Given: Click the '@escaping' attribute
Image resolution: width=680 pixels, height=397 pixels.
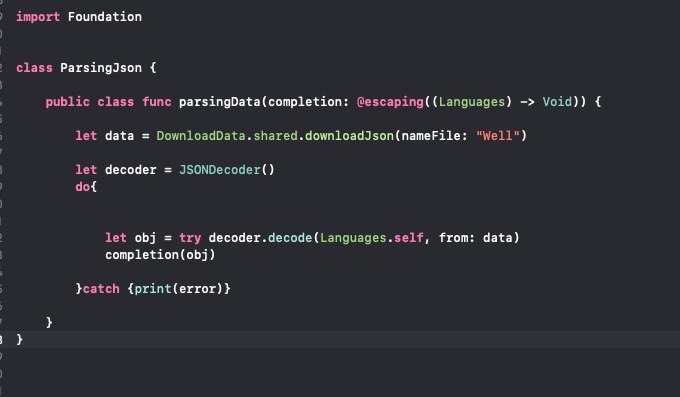Looking at the screenshot, I should click(390, 102).
